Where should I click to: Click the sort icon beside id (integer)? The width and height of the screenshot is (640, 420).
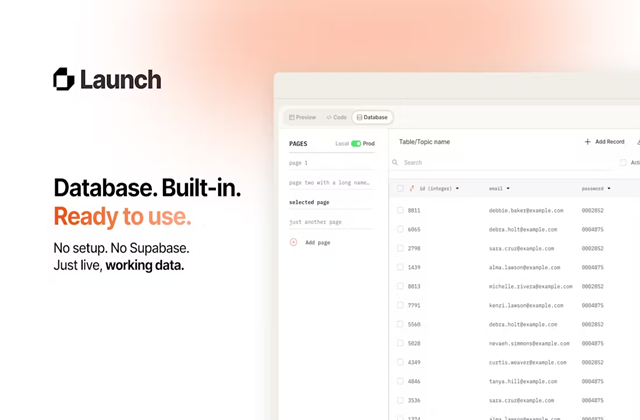412,188
